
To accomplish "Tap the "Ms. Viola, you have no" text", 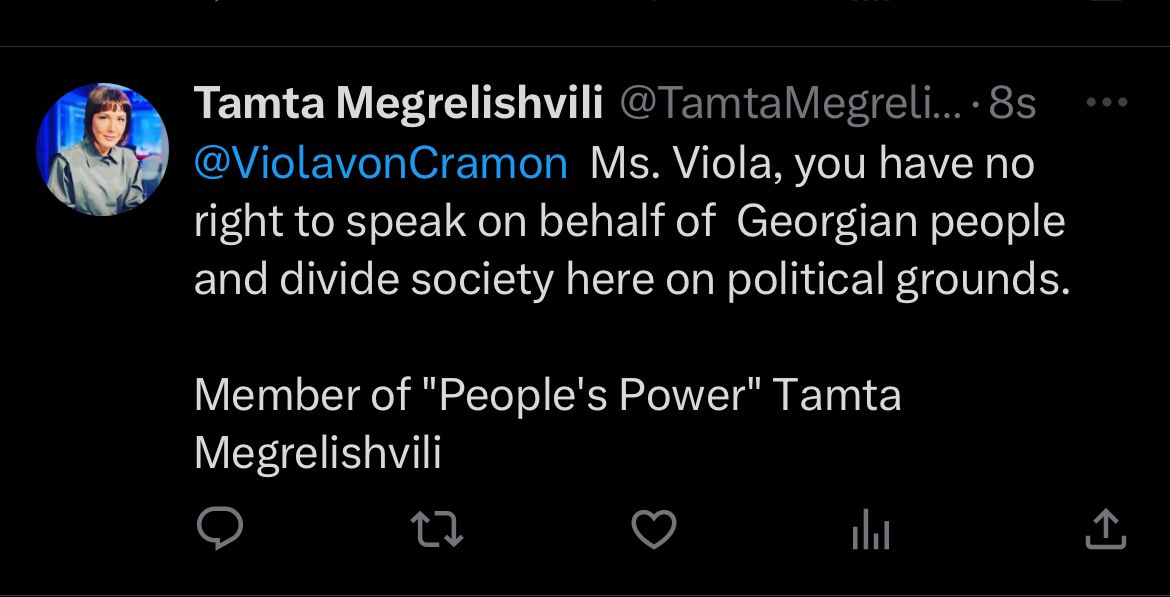I will pyautogui.click(x=812, y=163).
